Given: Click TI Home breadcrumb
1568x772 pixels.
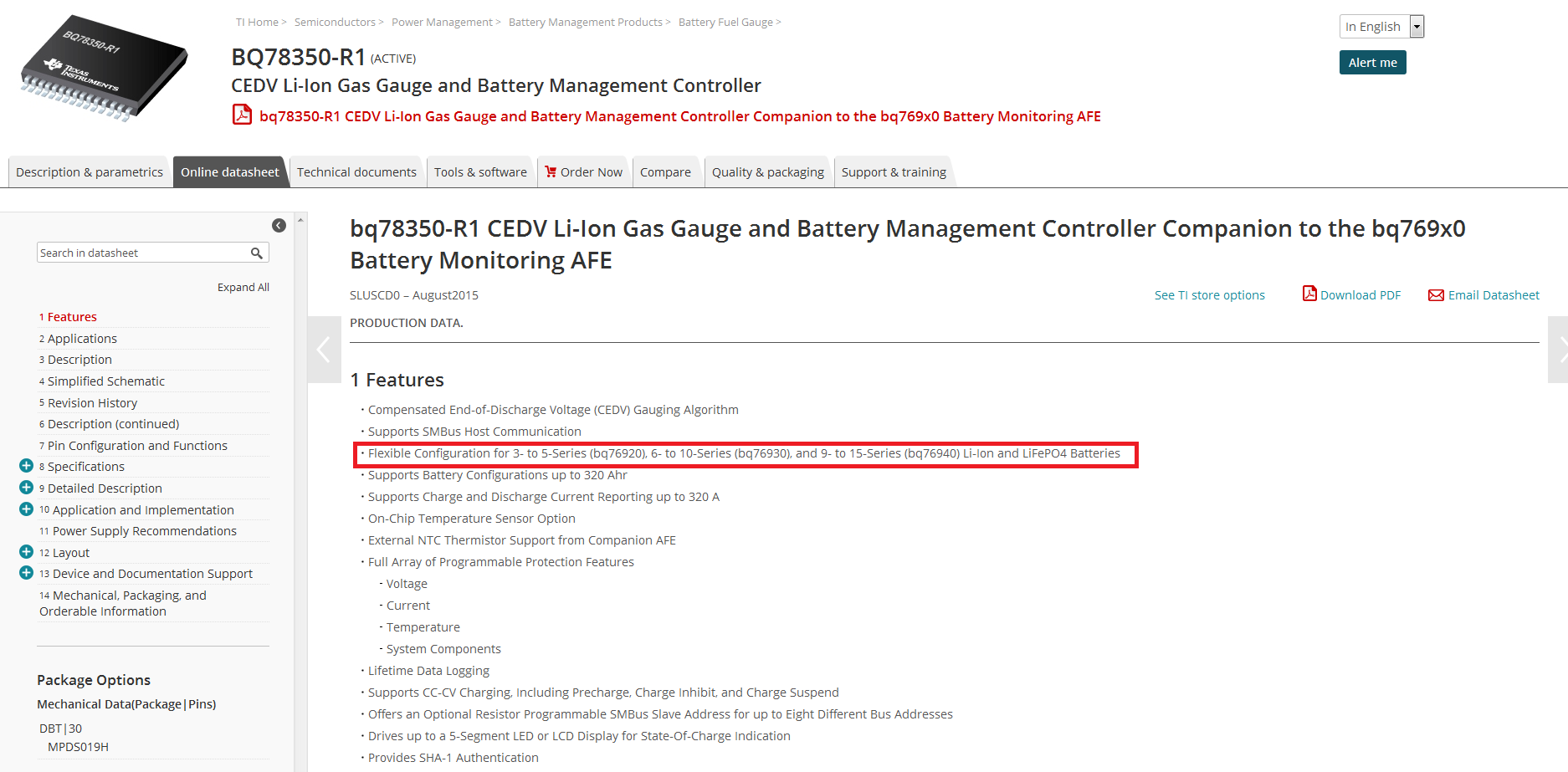Looking at the screenshot, I should coord(257,23).
